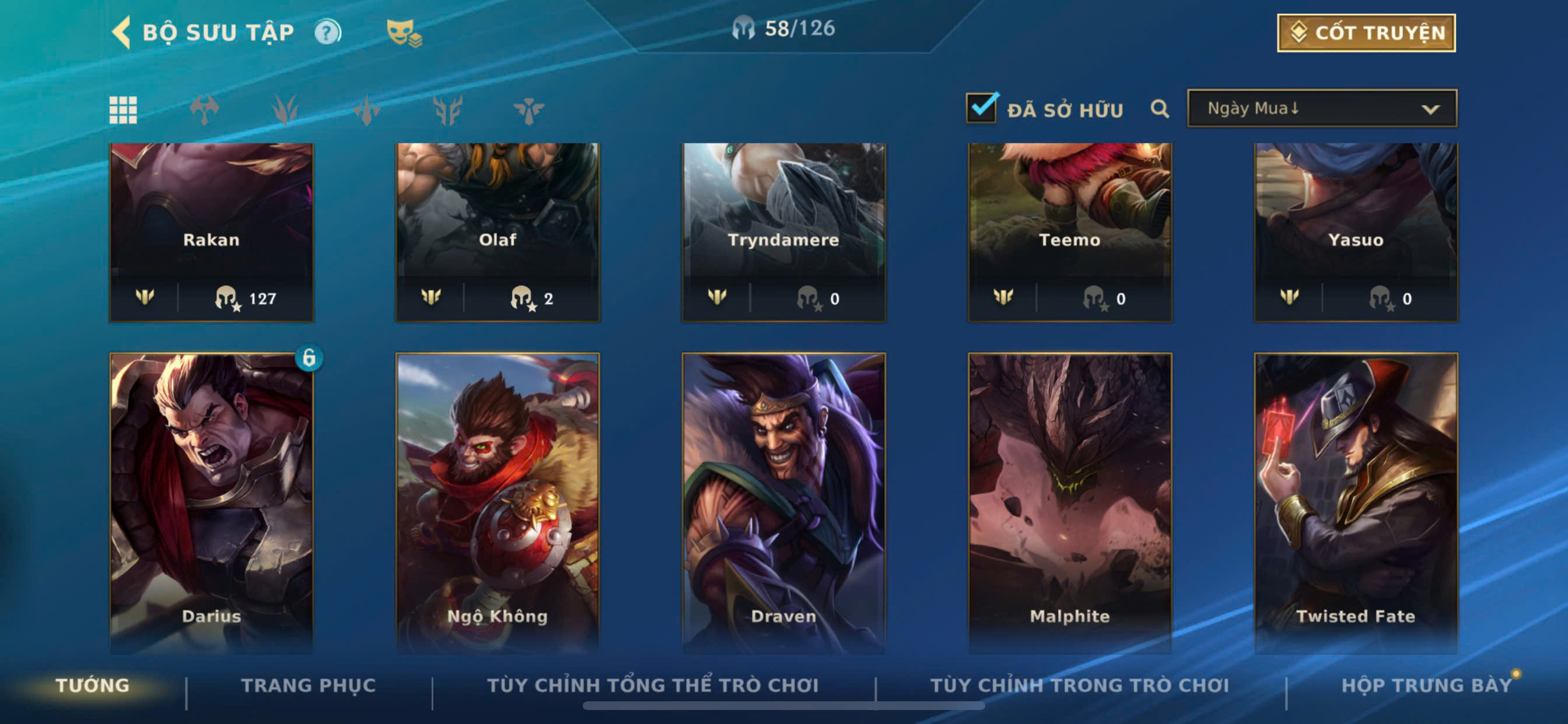Go back using the Bộ Sưu Tập arrow
Image resolution: width=1568 pixels, height=724 pixels.
121,31
